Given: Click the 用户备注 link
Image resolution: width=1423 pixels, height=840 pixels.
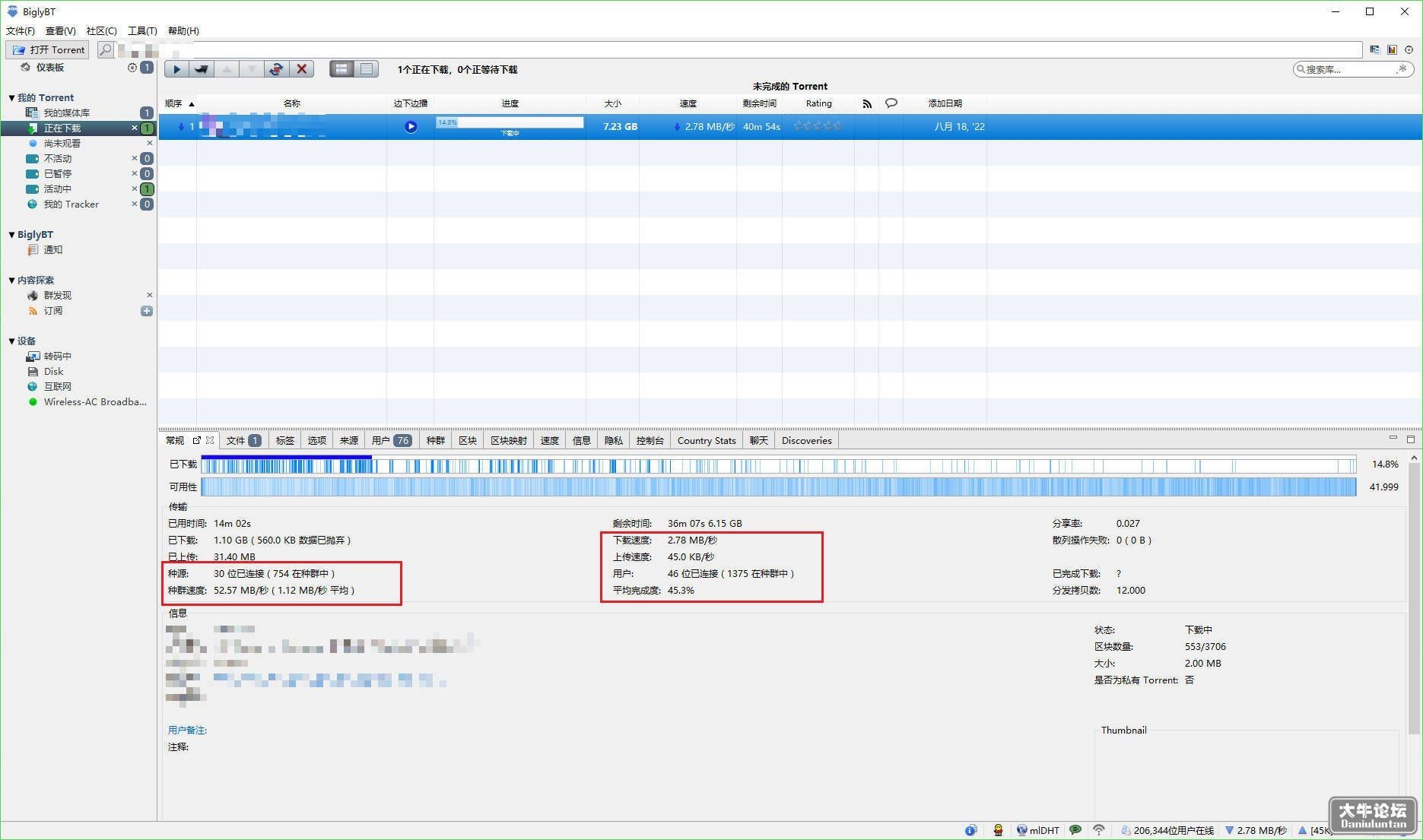Looking at the screenshot, I should pyautogui.click(x=187, y=730).
